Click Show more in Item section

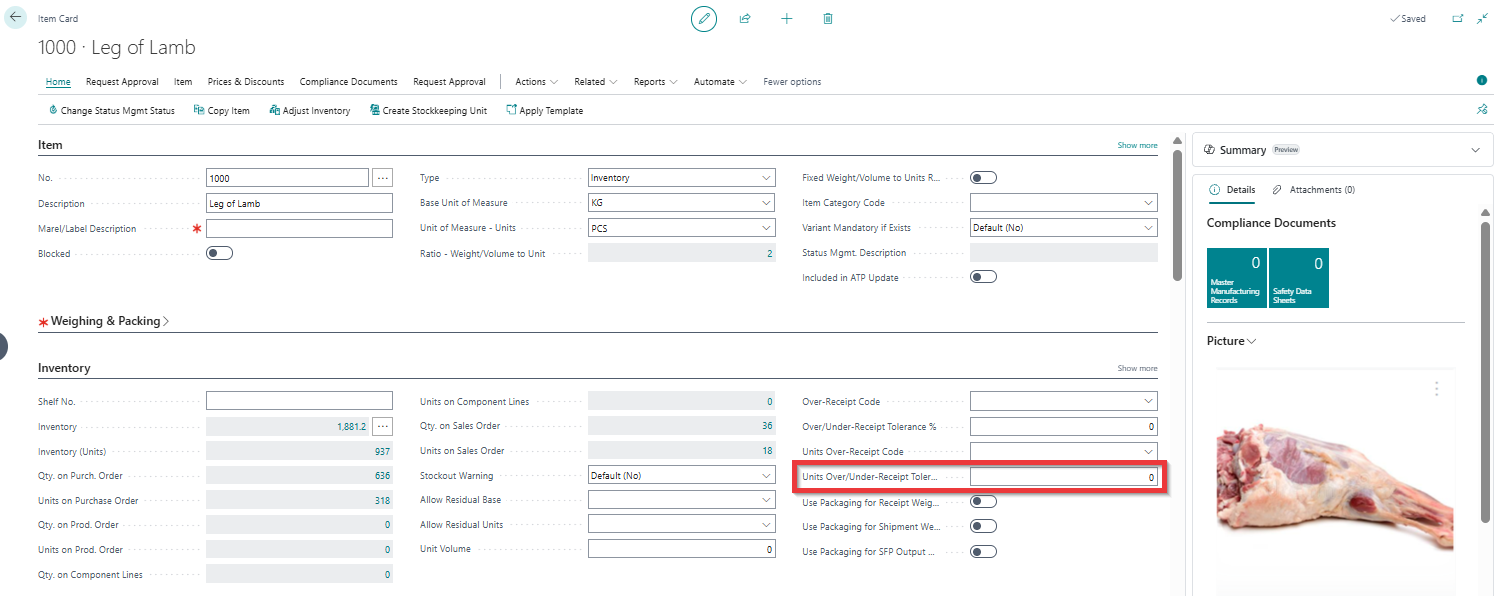click(x=1137, y=145)
